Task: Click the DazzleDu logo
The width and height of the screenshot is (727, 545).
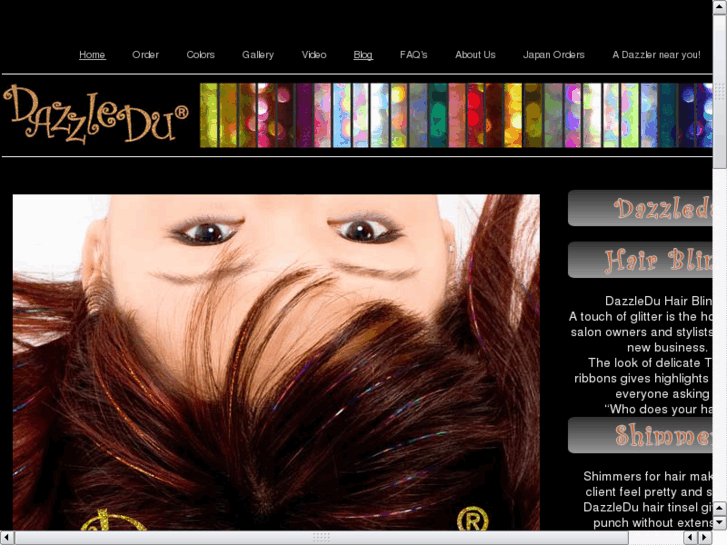Action: coord(96,115)
